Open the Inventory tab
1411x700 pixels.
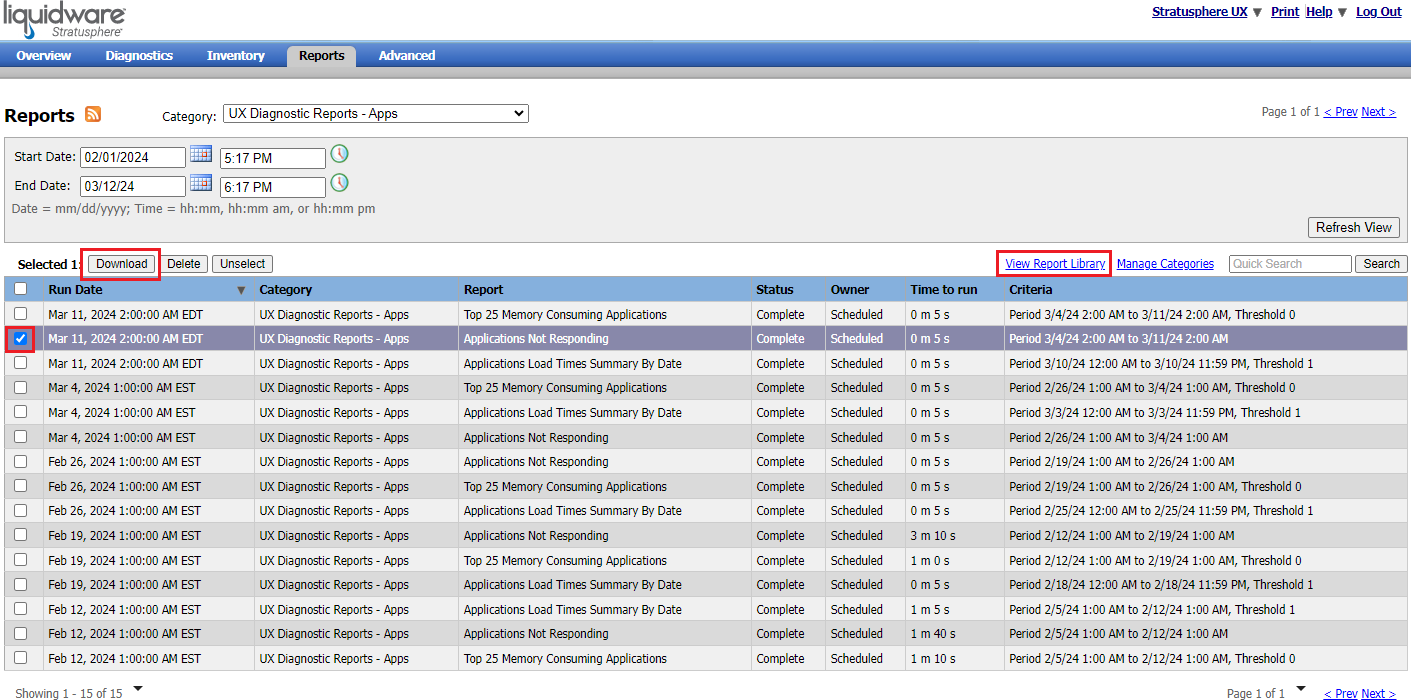click(236, 56)
